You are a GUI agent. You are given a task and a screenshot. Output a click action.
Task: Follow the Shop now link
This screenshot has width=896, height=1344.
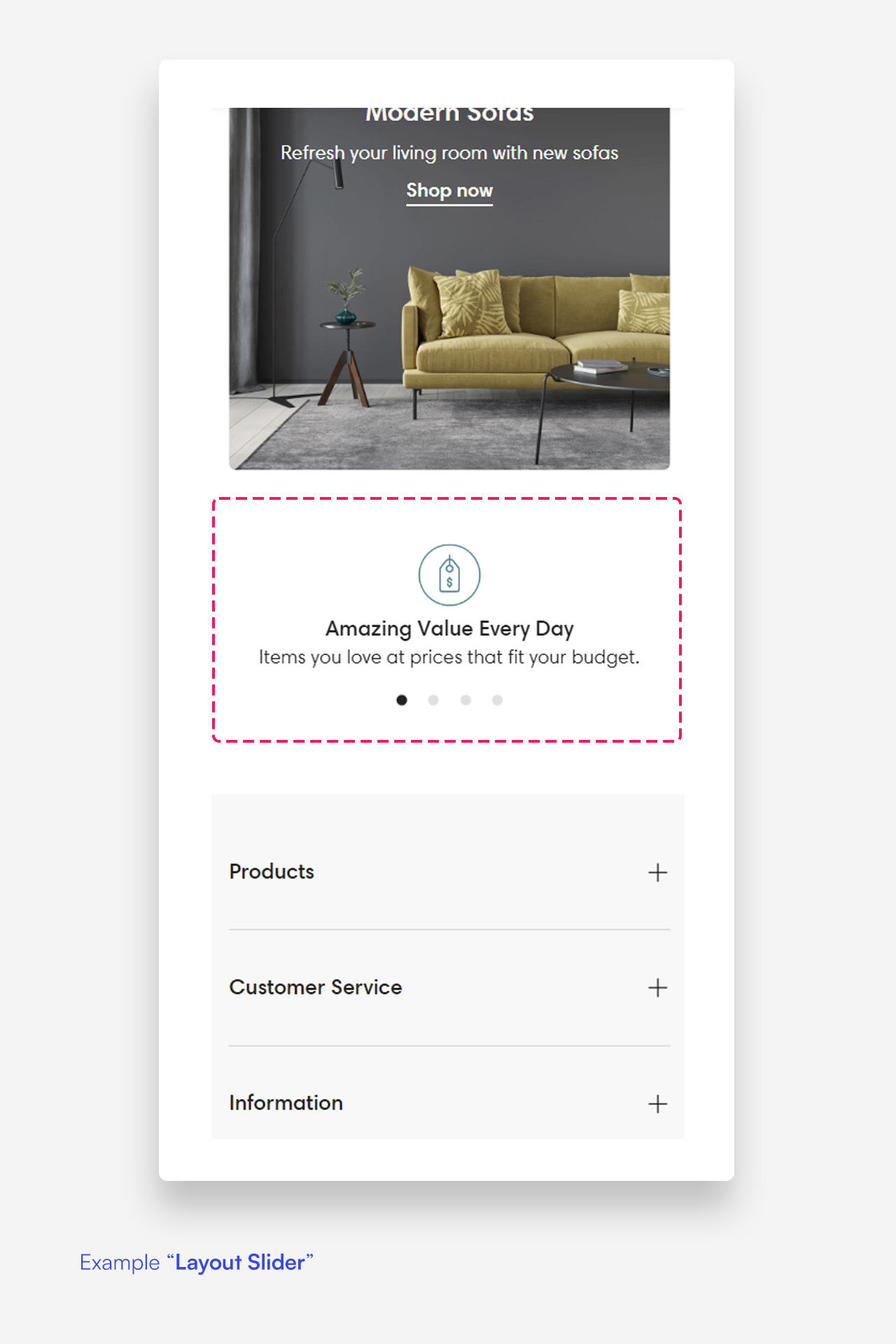click(x=449, y=191)
